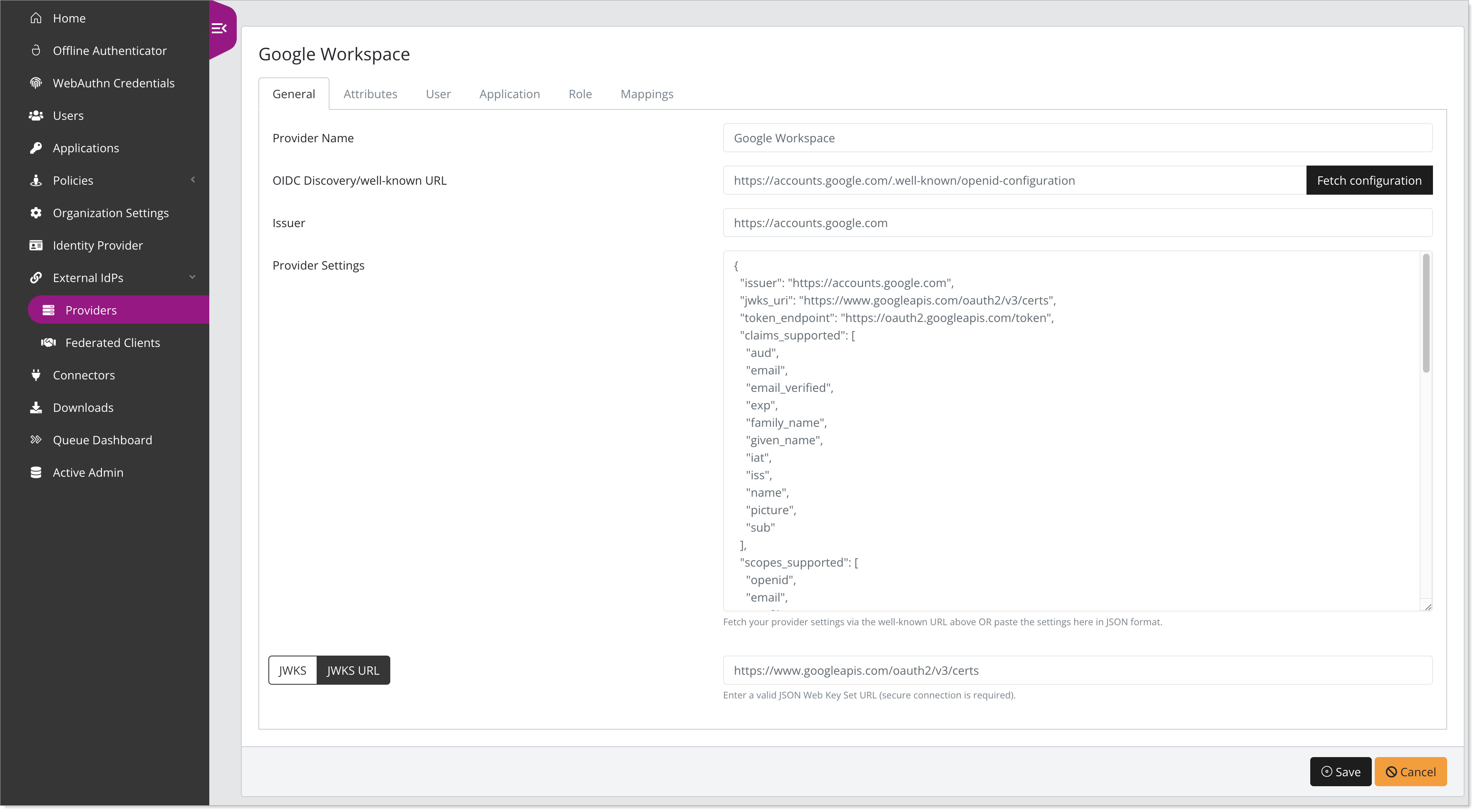The width and height of the screenshot is (1475, 812).
Task: Click the Fetch configuration button
Action: click(1369, 180)
